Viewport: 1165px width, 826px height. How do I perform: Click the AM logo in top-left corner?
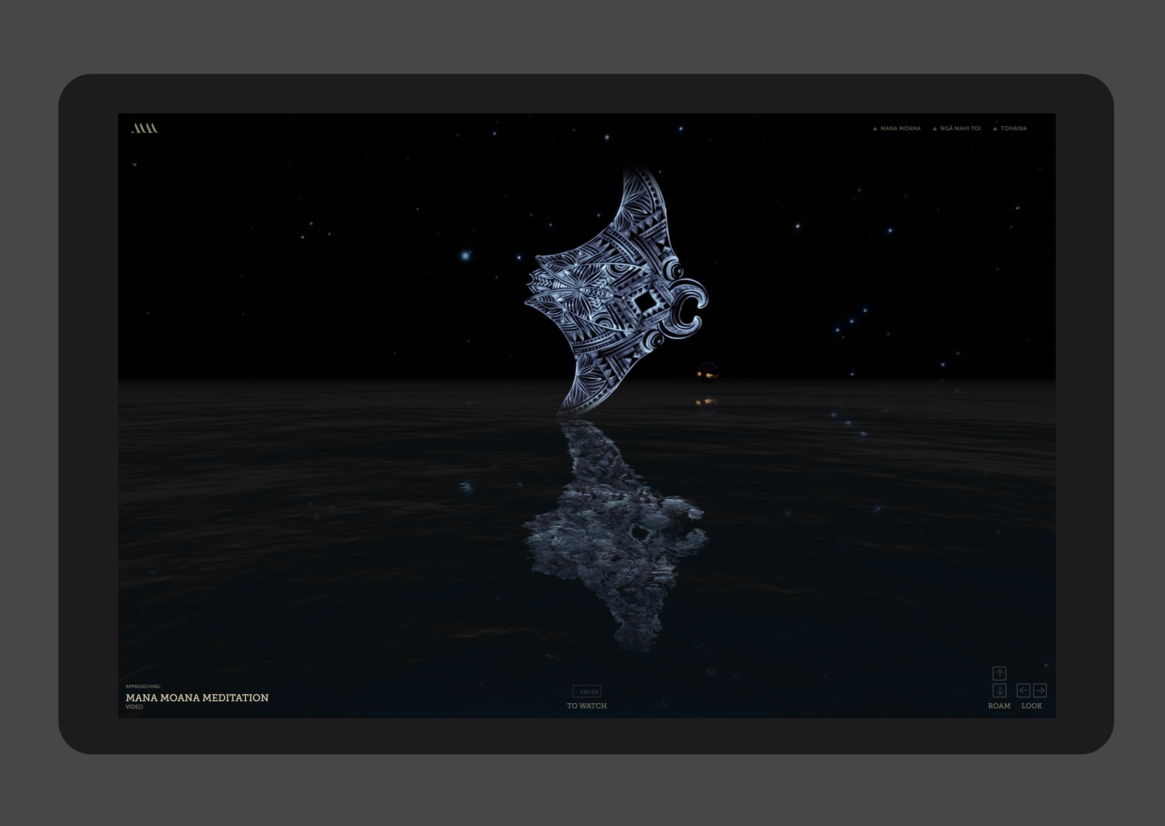click(144, 128)
